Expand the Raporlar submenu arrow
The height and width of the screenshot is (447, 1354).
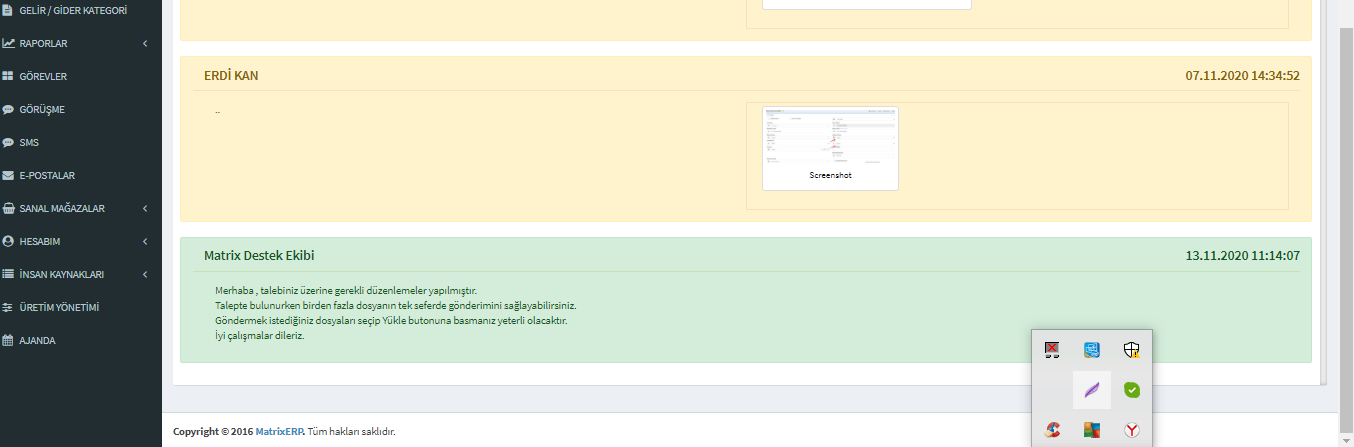145,44
